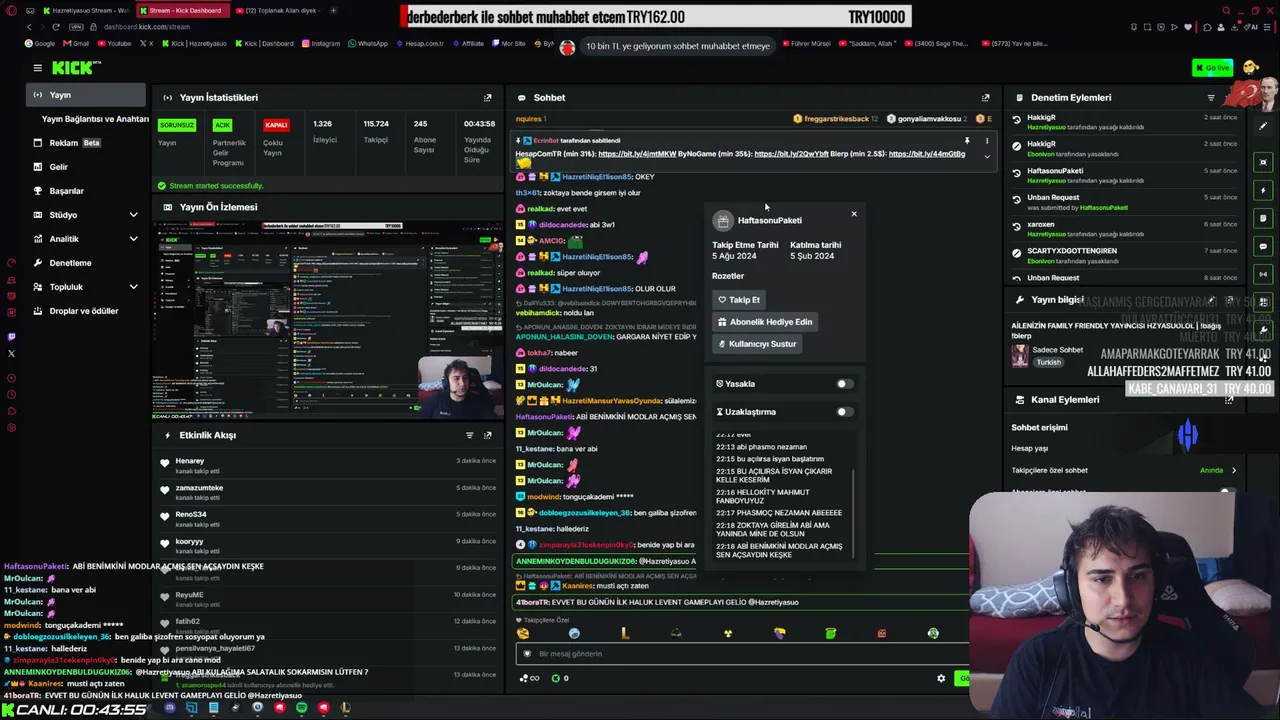
Task: Click the stream preview thumbnail
Action: click(x=328, y=320)
